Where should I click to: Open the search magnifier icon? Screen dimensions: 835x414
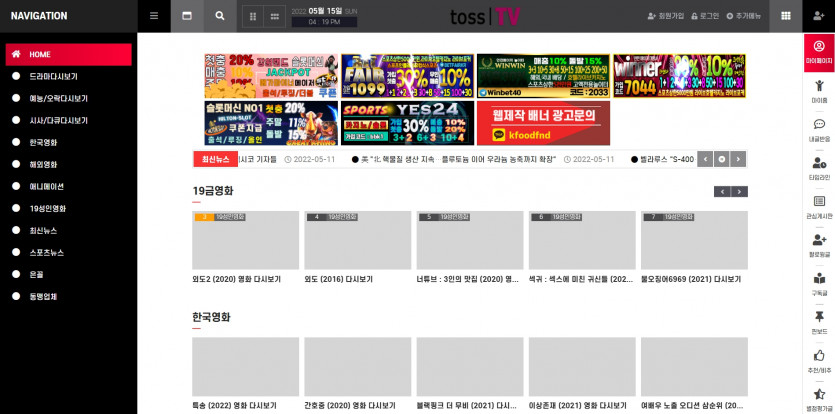[220, 16]
